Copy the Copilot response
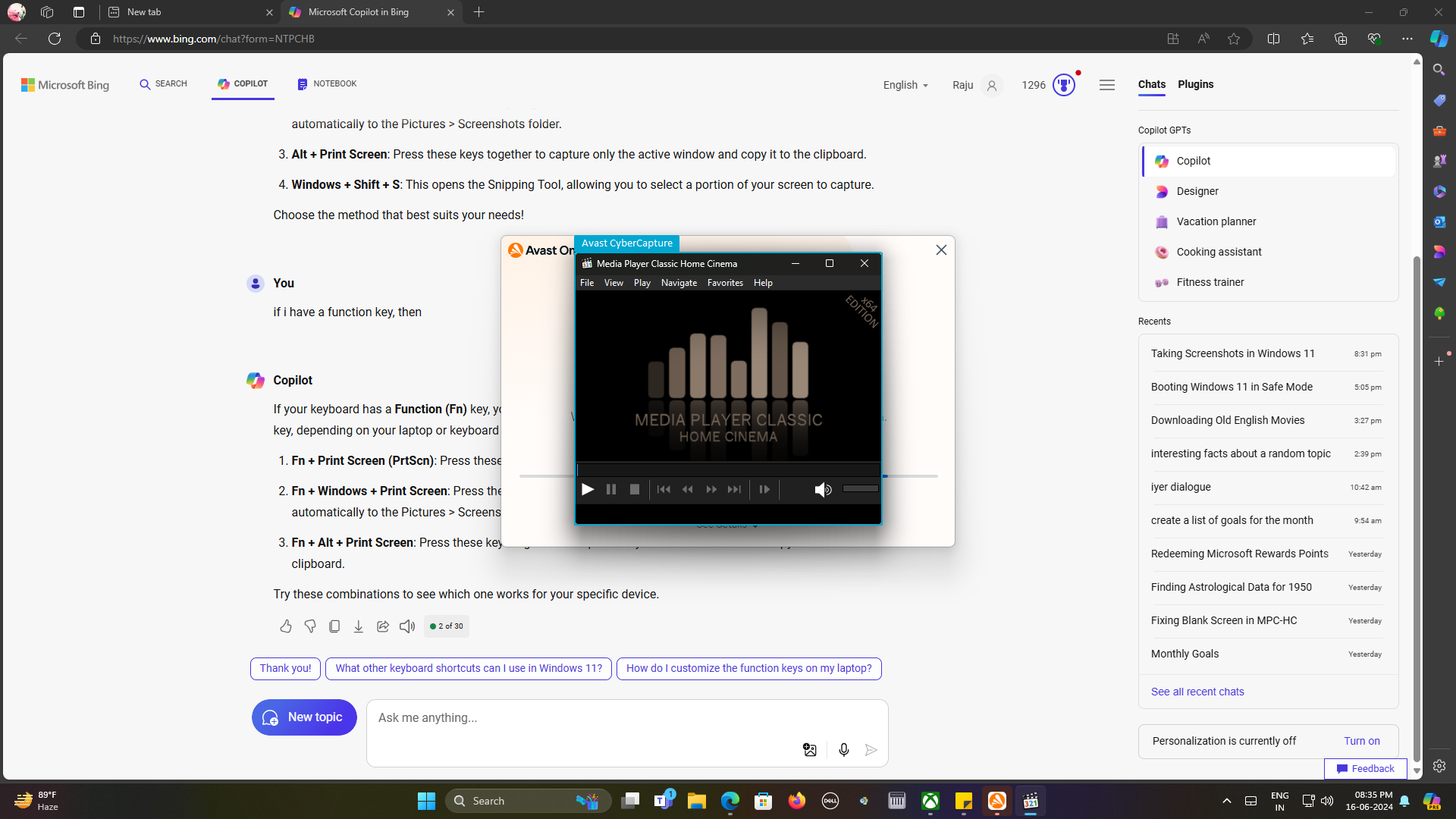This screenshot has height=819, width=1456. (334, 626)
